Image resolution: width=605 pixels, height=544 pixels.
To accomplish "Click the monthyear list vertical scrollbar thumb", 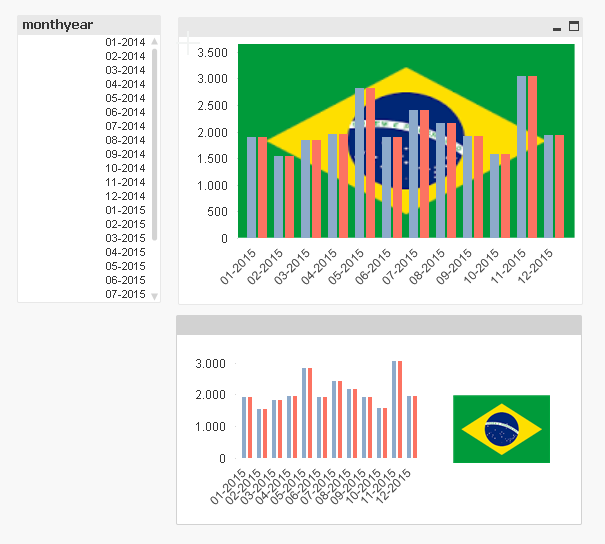I will [155, 144].
